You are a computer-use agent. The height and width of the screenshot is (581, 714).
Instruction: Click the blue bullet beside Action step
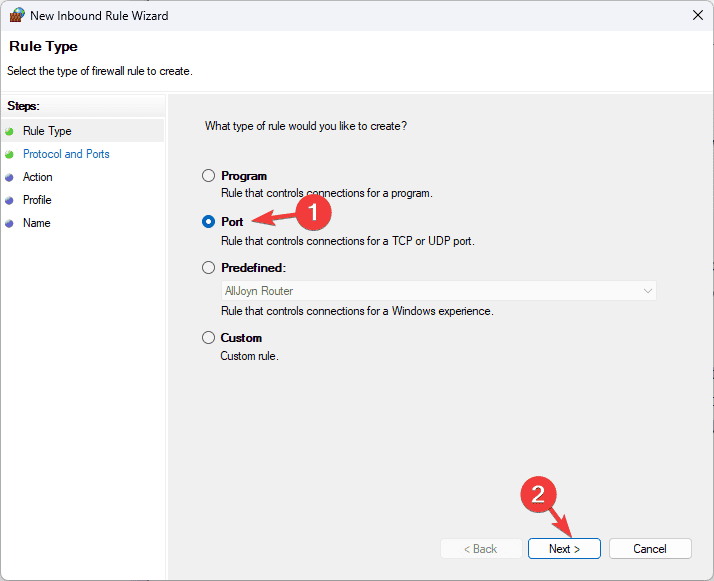[10, 177]
